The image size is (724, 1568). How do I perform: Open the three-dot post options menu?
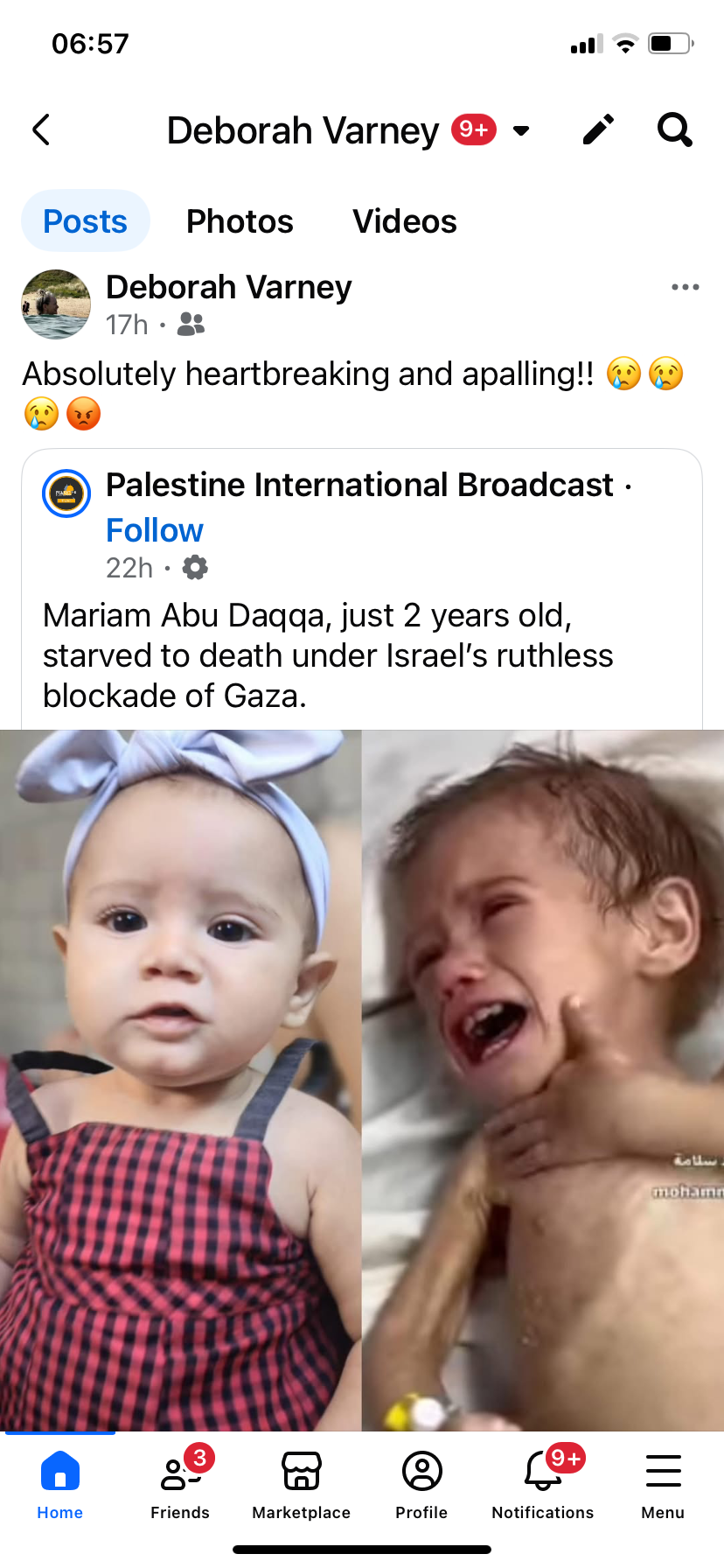pyautogui.click(x=686, y=287)
